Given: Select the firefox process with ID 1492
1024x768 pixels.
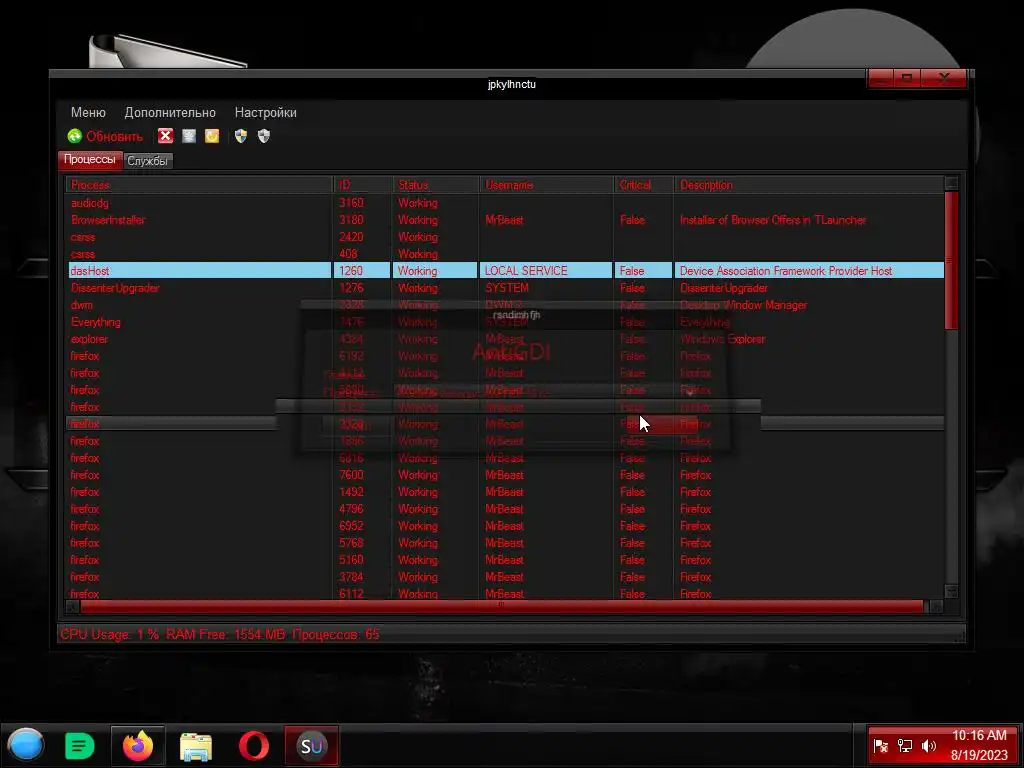Looking at the screenshot, I should coord(506,492).
